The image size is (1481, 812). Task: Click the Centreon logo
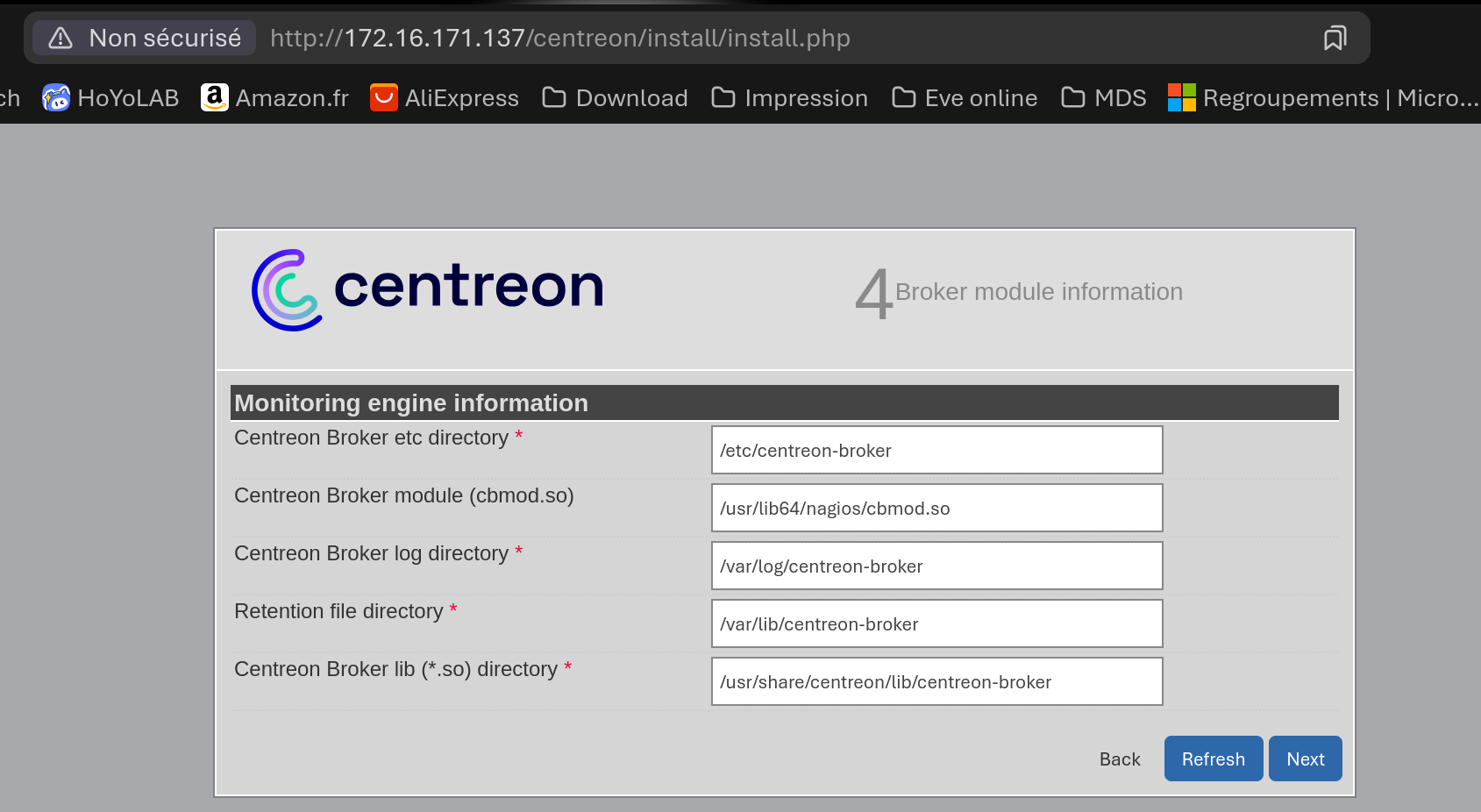(x=428, y=289)
